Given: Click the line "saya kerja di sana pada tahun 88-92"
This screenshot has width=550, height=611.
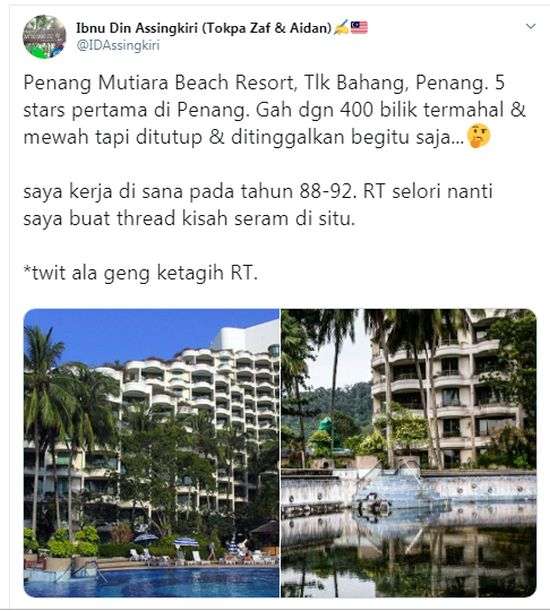Looking at the screenshot, I should pos(190,191).
